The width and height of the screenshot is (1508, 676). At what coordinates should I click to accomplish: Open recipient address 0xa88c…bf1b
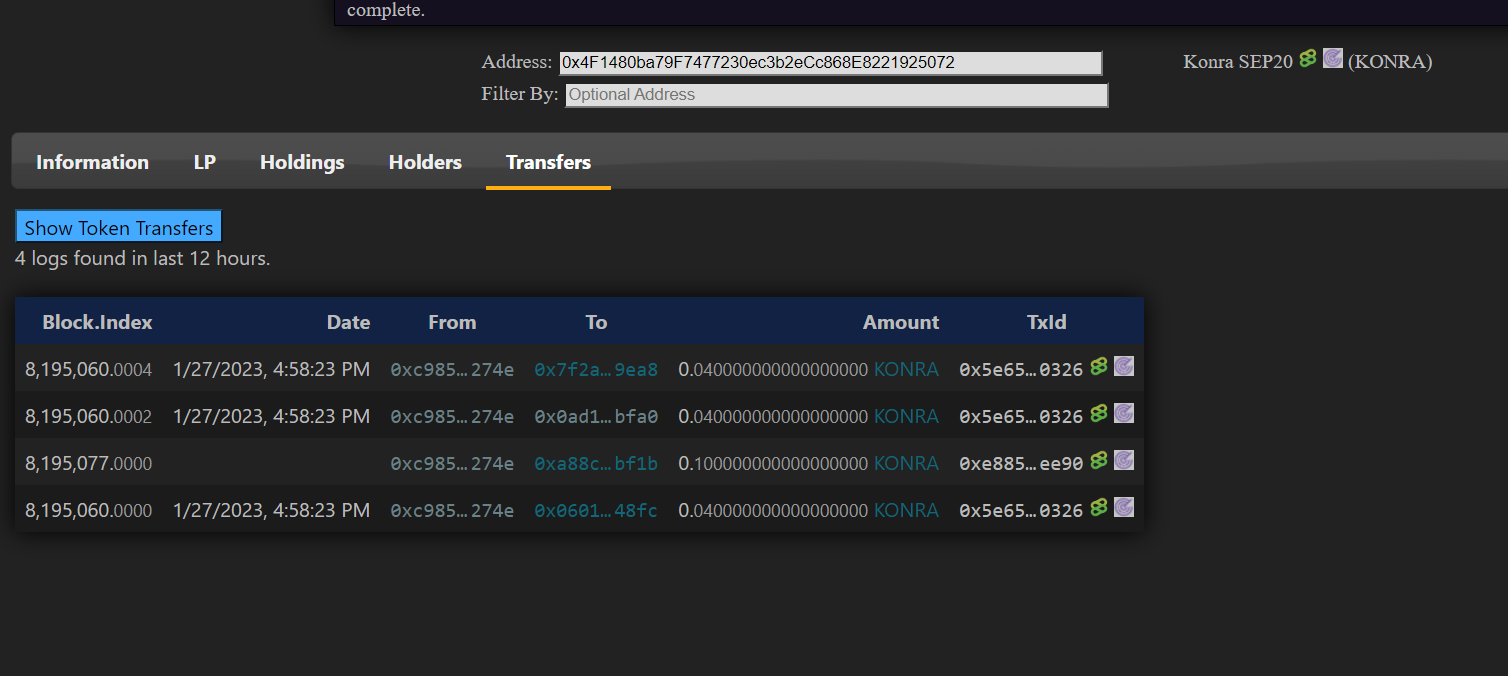pos(596,464)
